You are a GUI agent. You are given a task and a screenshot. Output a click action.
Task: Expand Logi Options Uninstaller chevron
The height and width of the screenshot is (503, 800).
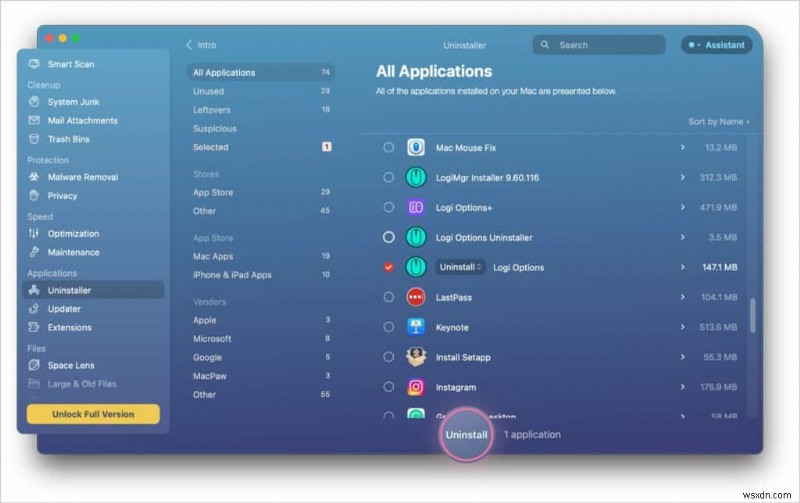click(x=683, y=237)
